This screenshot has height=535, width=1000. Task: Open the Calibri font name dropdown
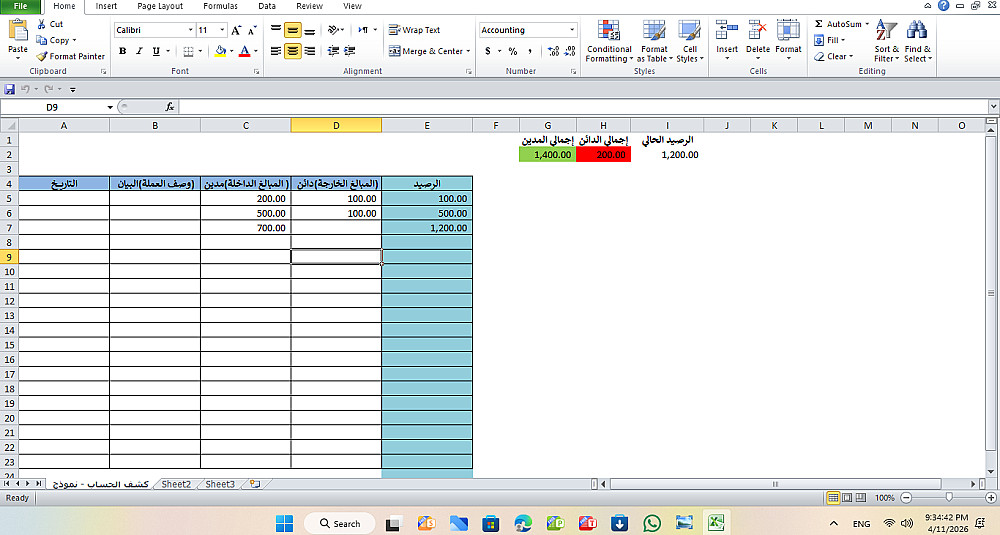190,30
